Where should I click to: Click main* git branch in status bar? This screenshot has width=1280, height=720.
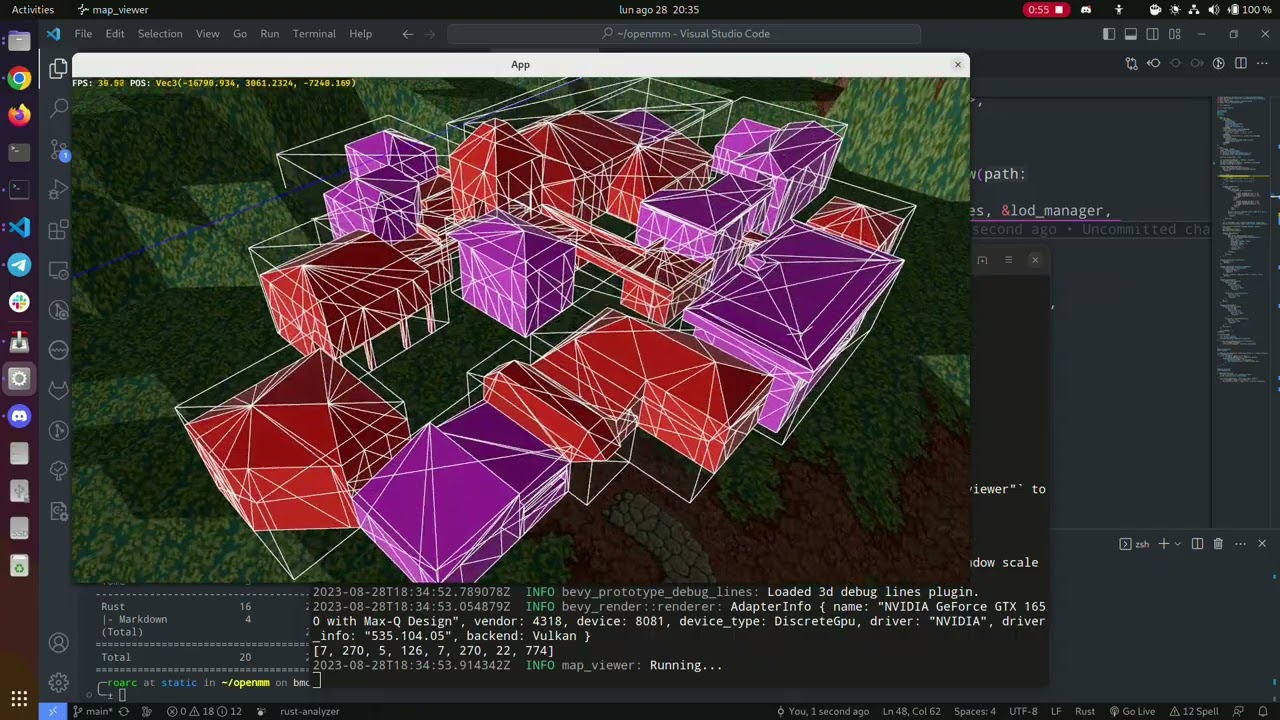click(92, 711)
